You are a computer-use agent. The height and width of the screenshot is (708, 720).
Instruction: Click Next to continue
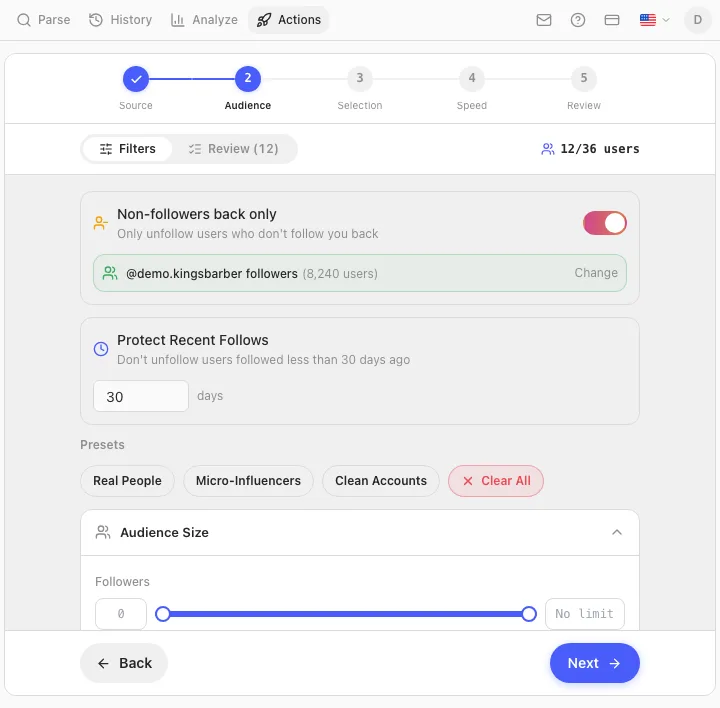pos(595,663)
